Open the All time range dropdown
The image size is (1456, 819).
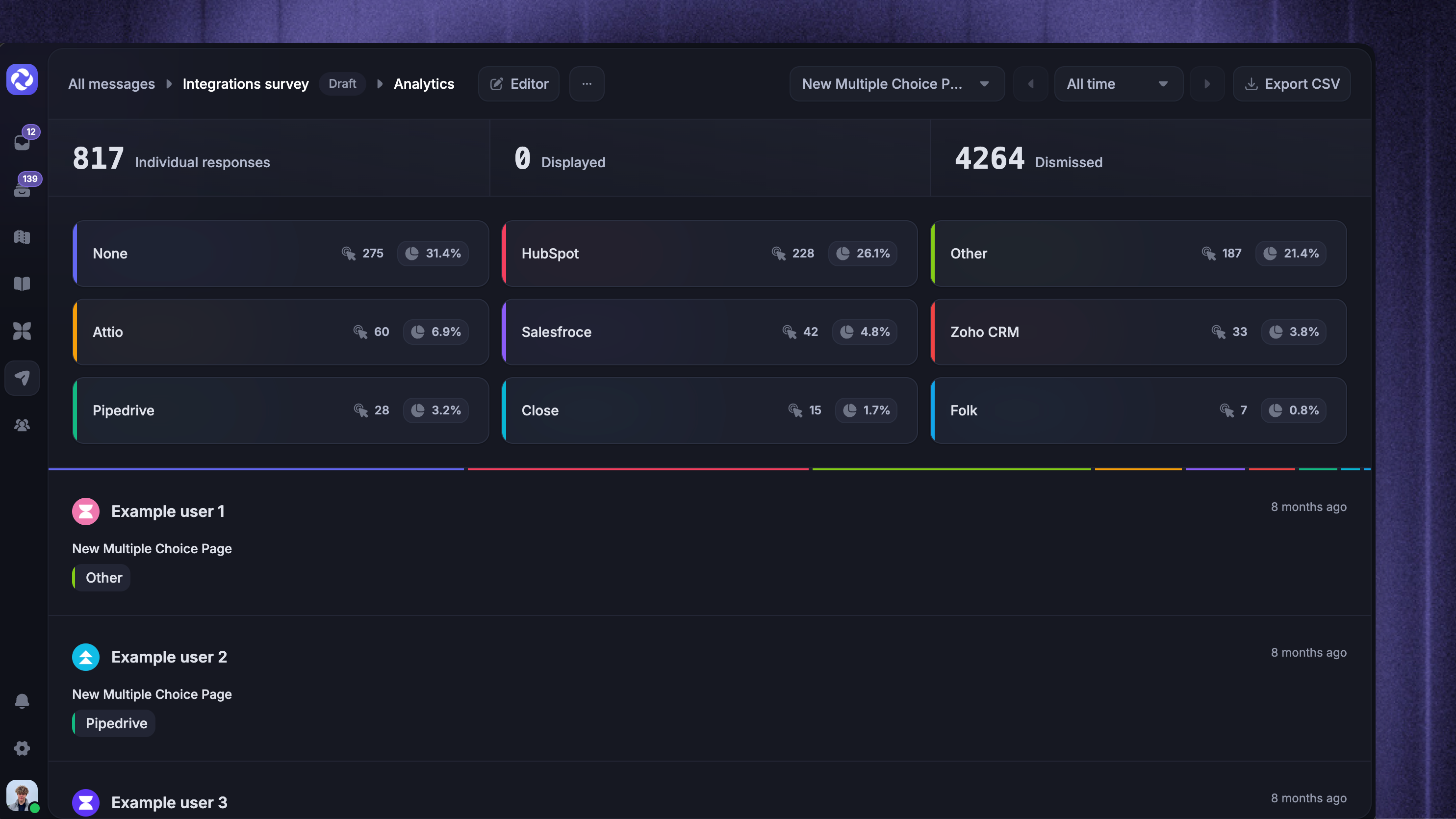click(x=1119, y=84)
